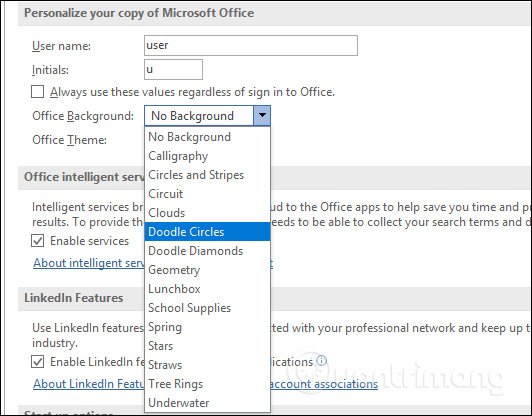The height and width of the screenshot is (416, 532).
Task: Pick Straws background option
Action: [x=207, y=365]
